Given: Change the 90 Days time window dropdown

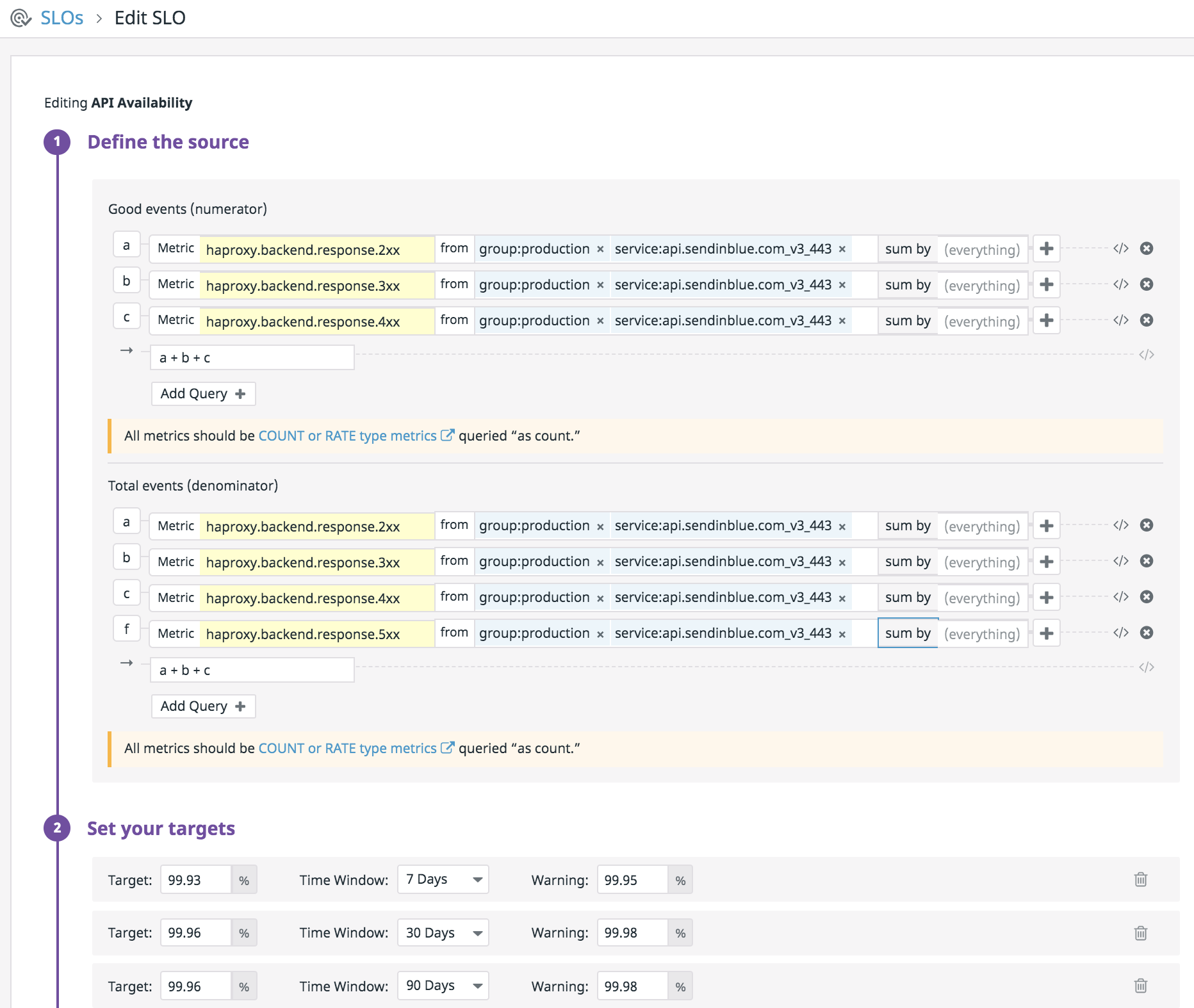Looking at the screenshot, I should click(x=443, y=986).
